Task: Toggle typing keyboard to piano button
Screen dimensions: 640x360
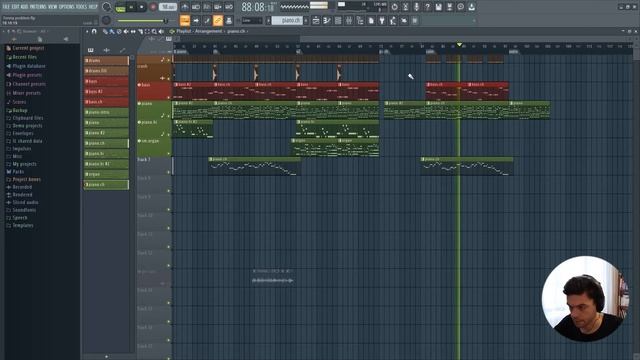Action: click(185, 20)
